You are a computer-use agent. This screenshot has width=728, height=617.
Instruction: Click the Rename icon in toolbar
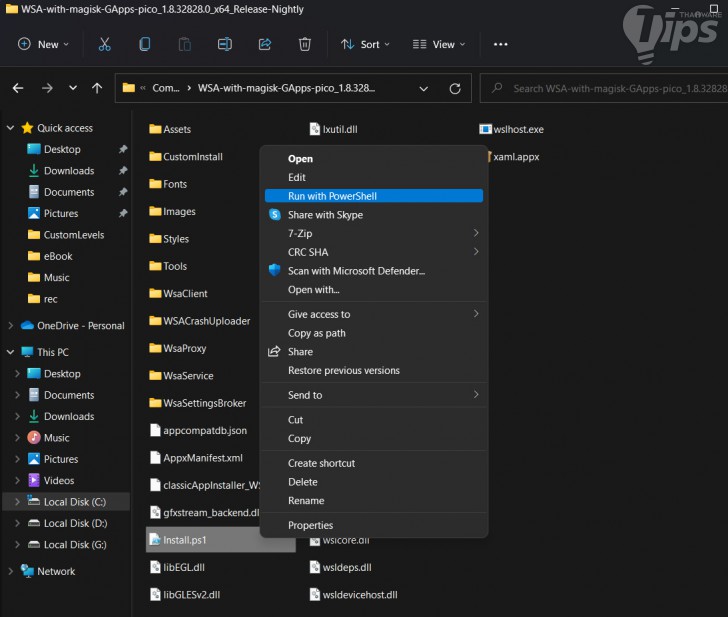pyautogui.click(x=225, y=44)
